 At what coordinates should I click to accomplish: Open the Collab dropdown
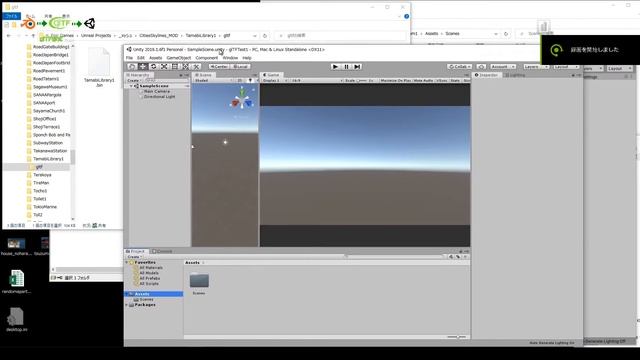(x=460, y=67)
